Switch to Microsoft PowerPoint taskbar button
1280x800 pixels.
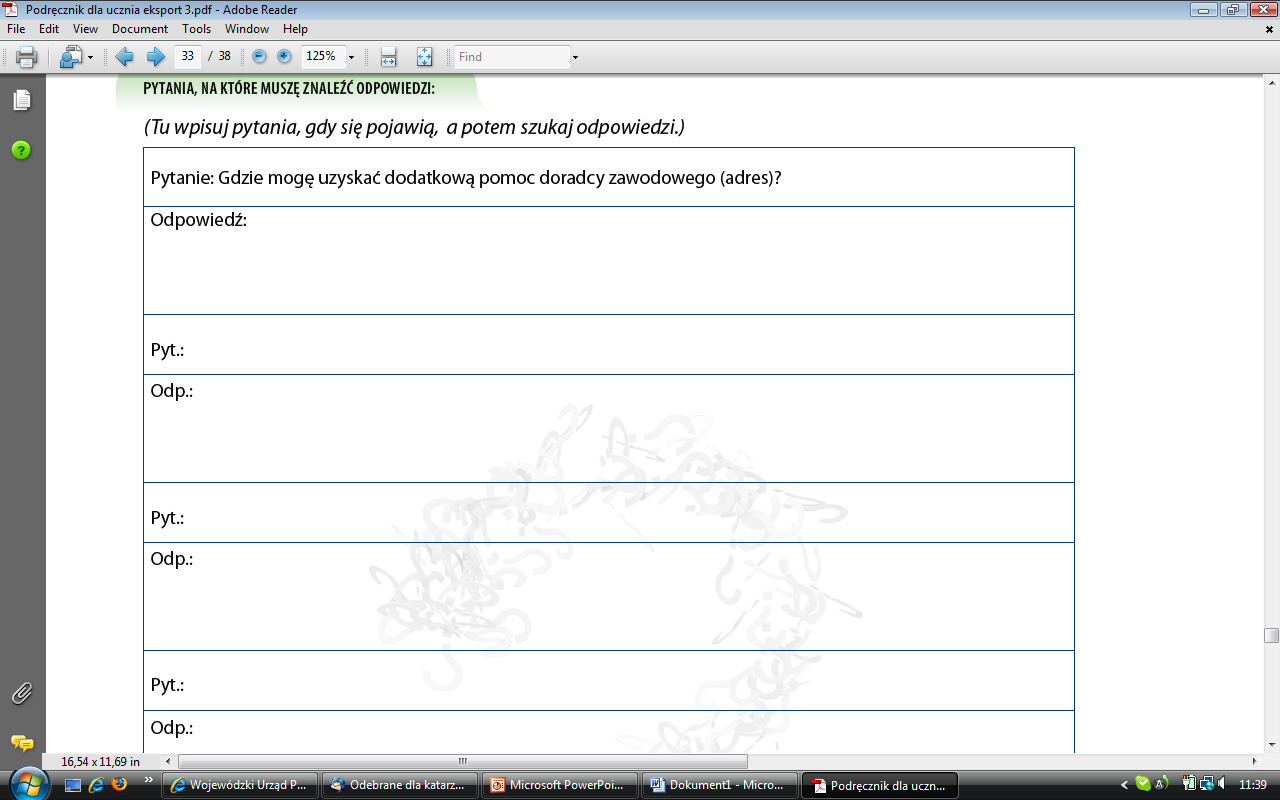(560, 785)
